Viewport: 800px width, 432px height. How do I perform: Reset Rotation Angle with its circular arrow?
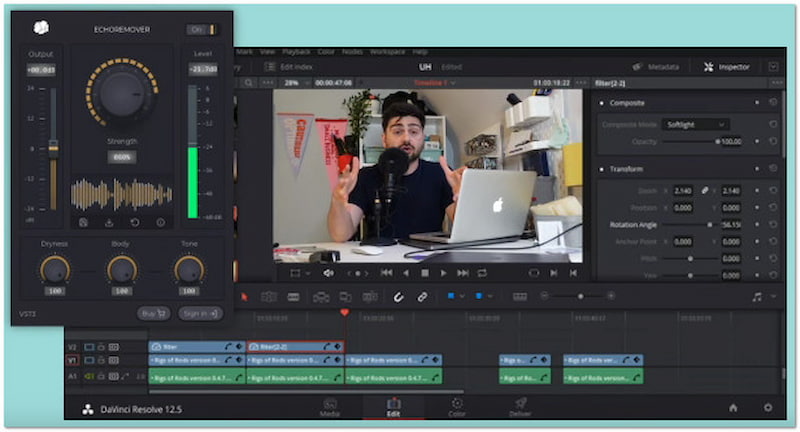coord(773,224)
